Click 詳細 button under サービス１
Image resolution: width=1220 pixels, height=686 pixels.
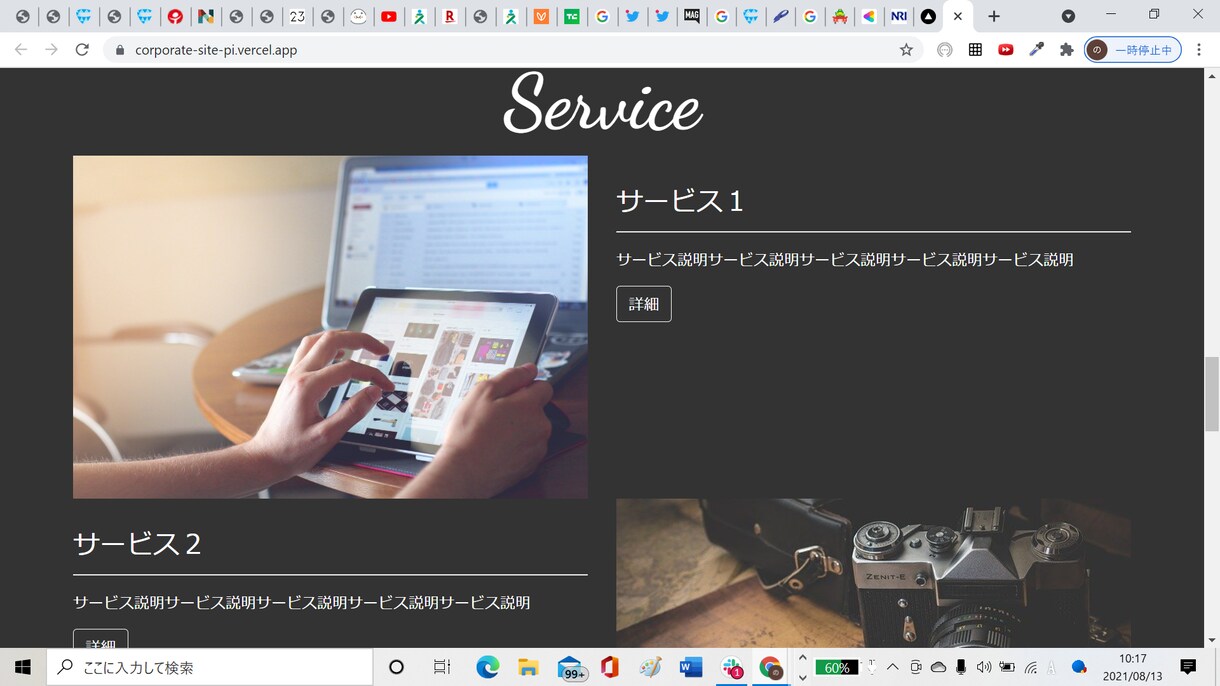(x=644, y=304)
